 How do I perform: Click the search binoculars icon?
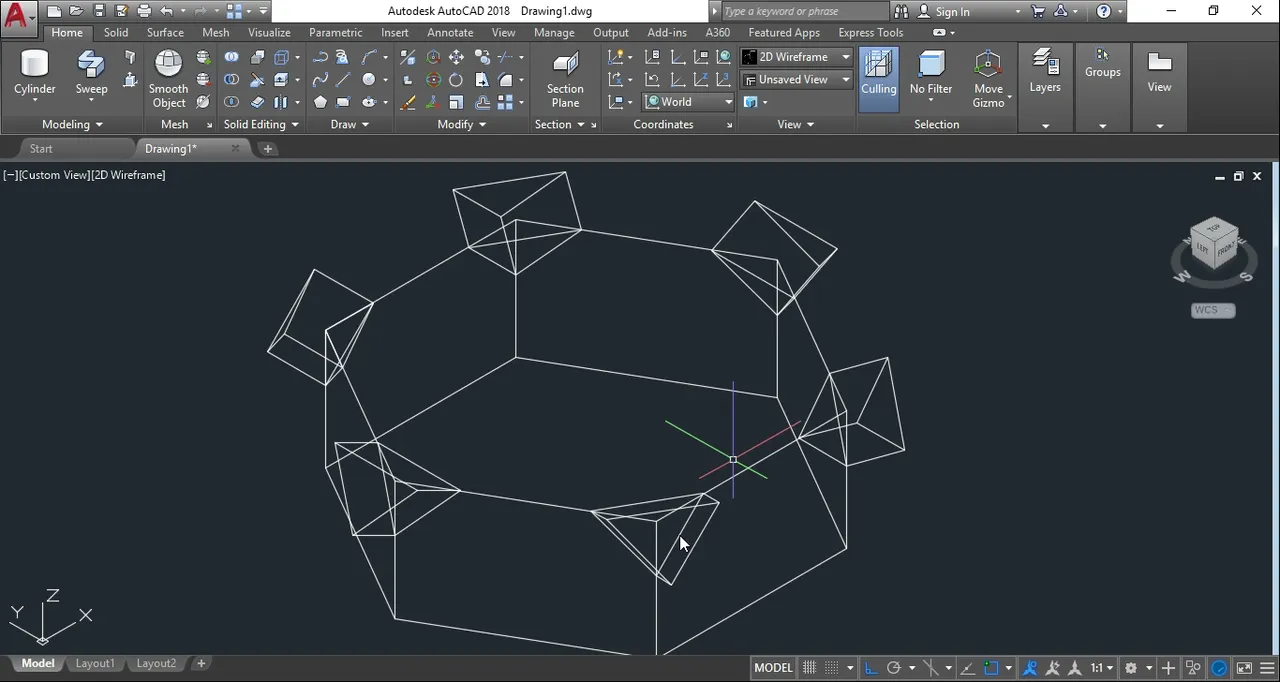click(902, 11)
